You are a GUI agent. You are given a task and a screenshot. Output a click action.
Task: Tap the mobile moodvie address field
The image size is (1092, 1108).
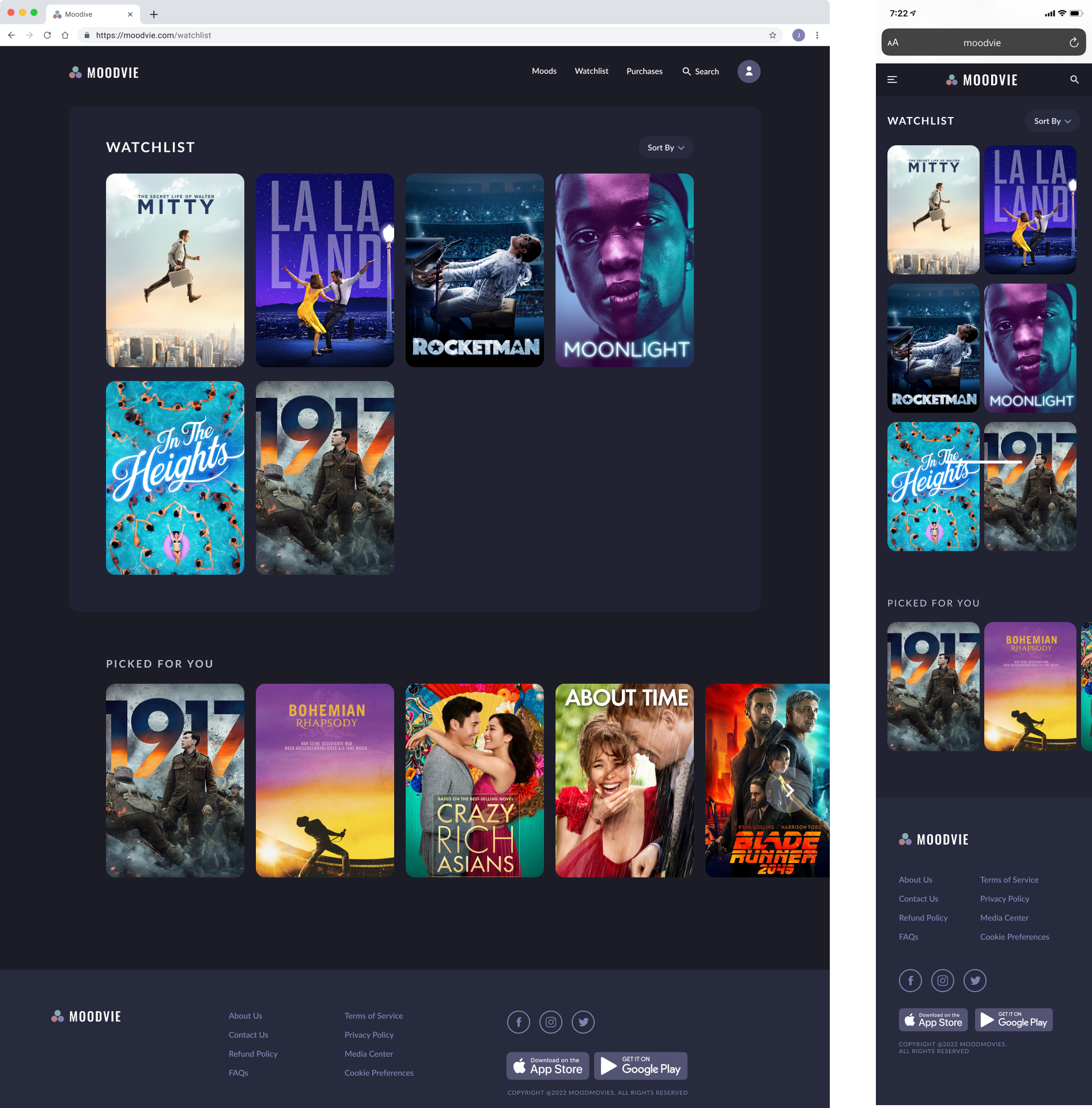(983, 43)
